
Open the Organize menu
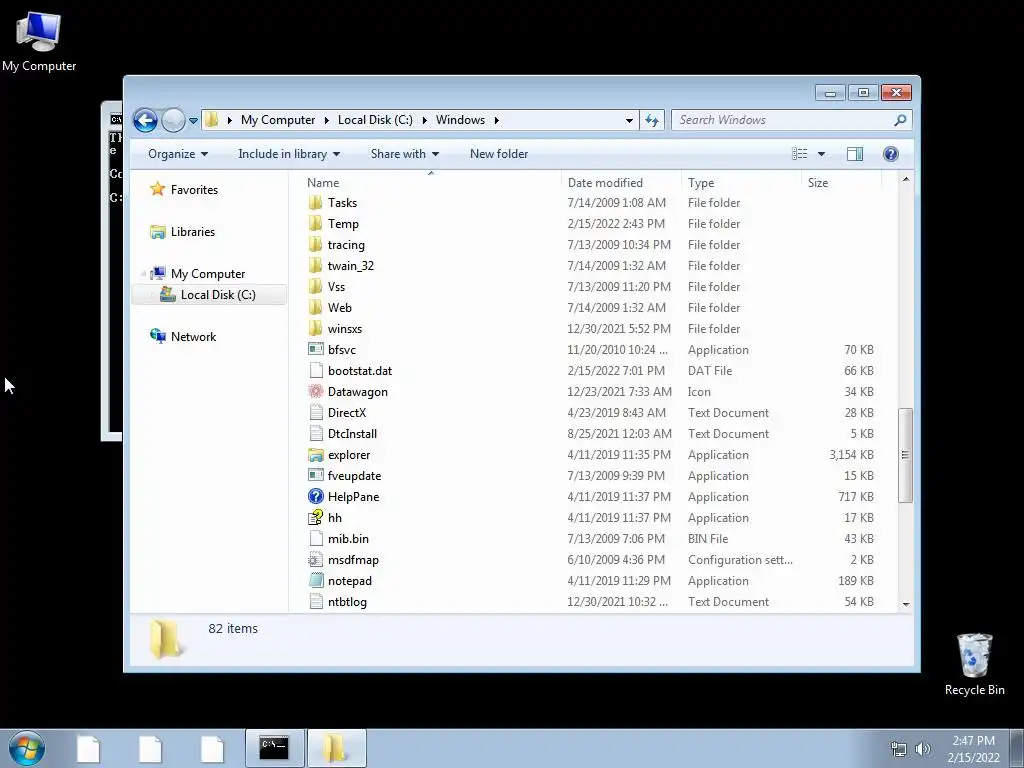[x=178, y=154]
